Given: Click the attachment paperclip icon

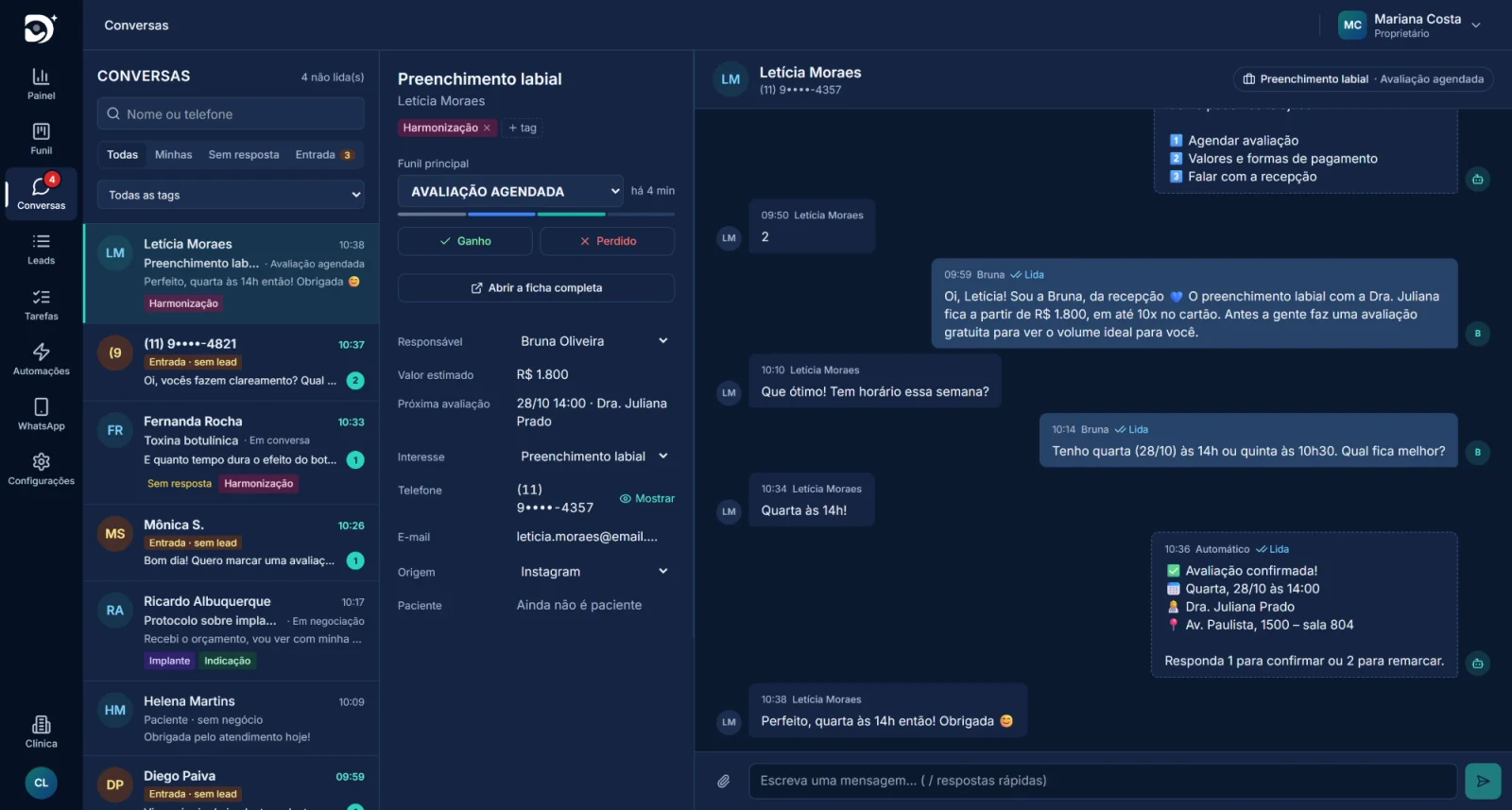Looking at the screenshot, I should coord(723,781).
